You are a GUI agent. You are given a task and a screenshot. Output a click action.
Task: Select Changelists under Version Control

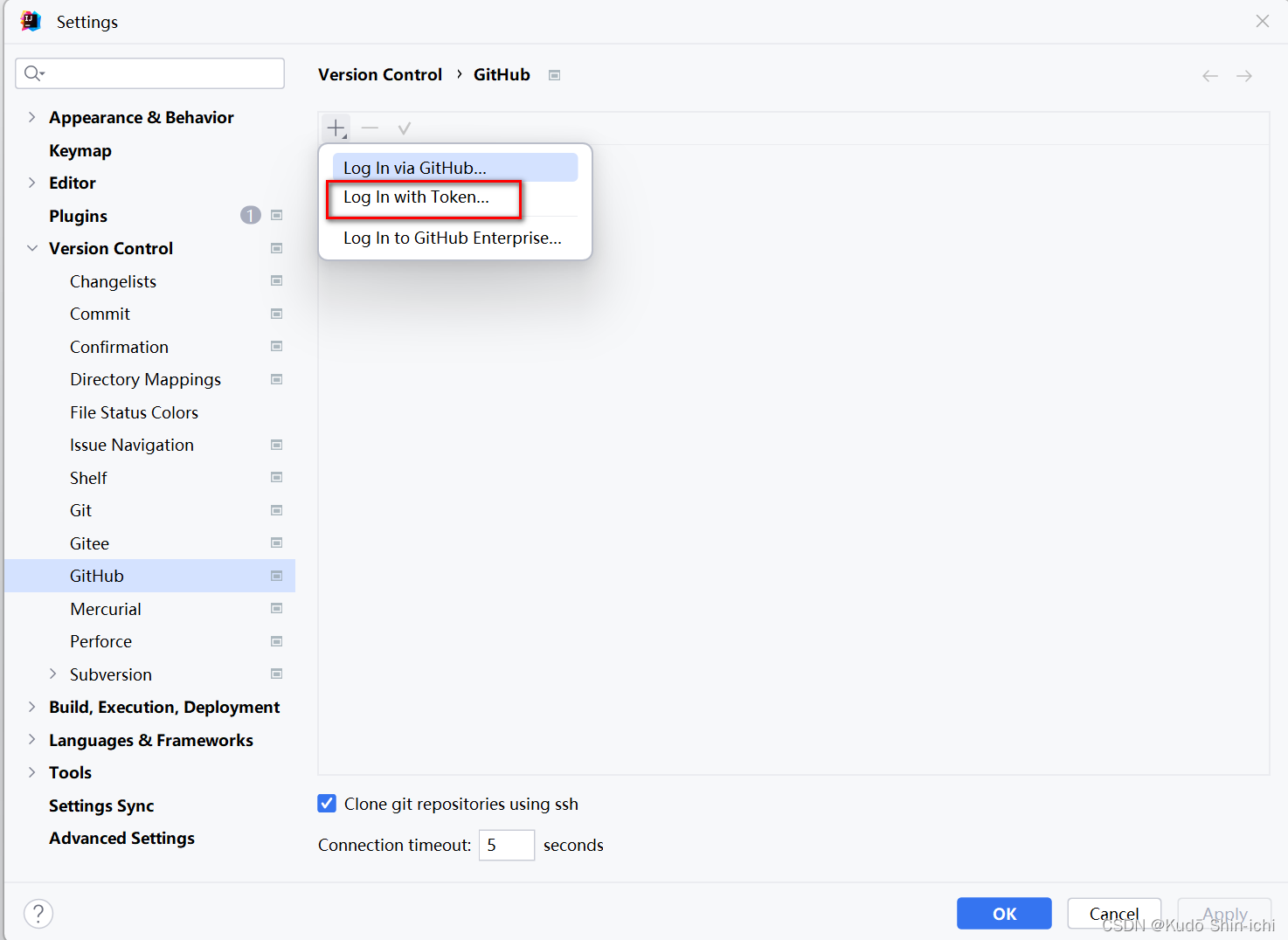coord(114,281)
